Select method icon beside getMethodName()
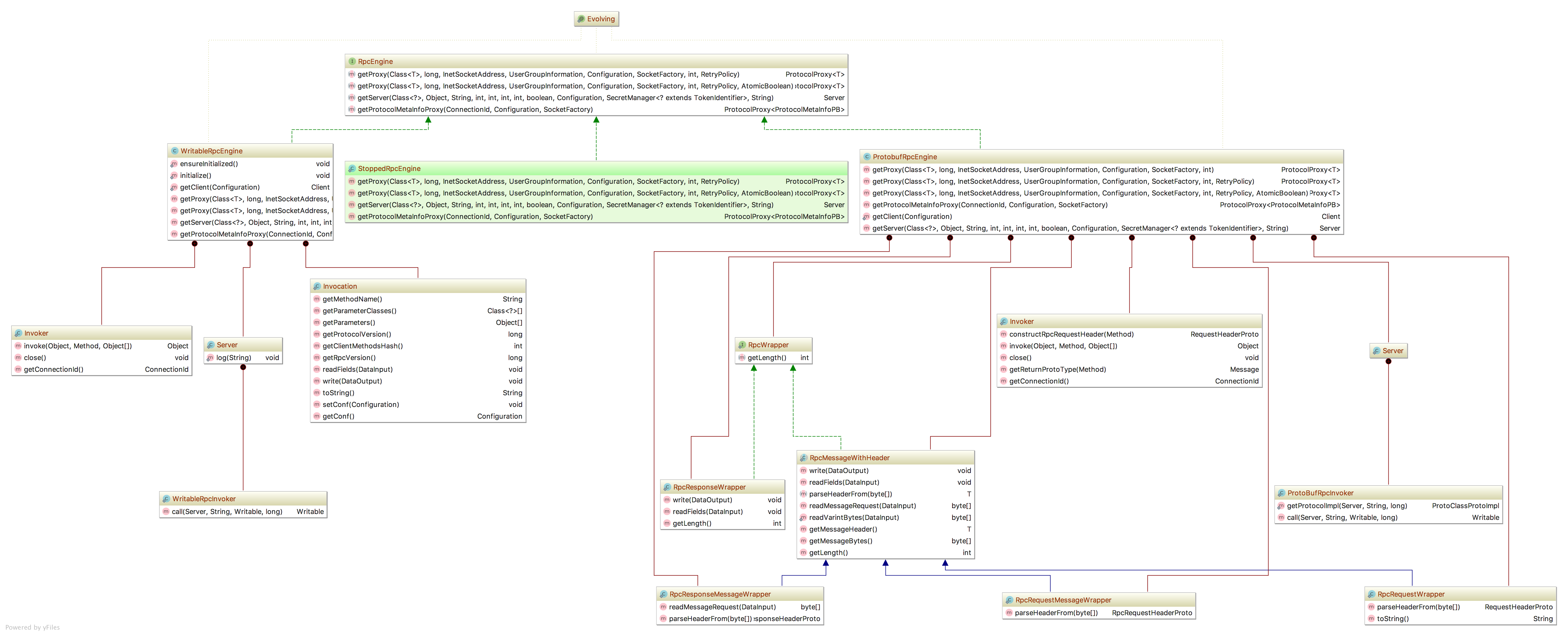Image resolution: width=1568 pixels, height=636 pixels. 317,299
